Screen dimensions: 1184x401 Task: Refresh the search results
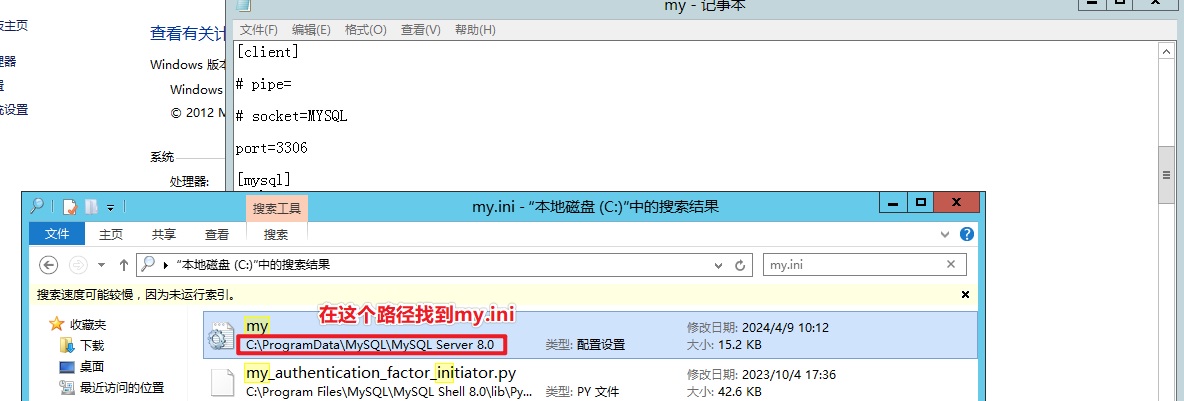(x=740, y=266)
